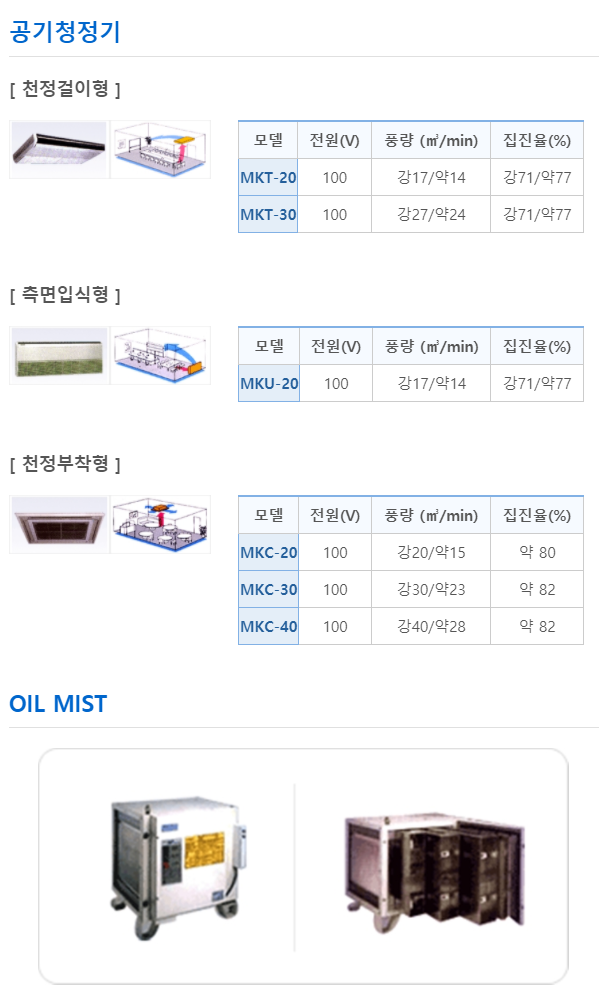Select the MKT-30 model cell
The image size is (600, 1000).
[268, 215]
